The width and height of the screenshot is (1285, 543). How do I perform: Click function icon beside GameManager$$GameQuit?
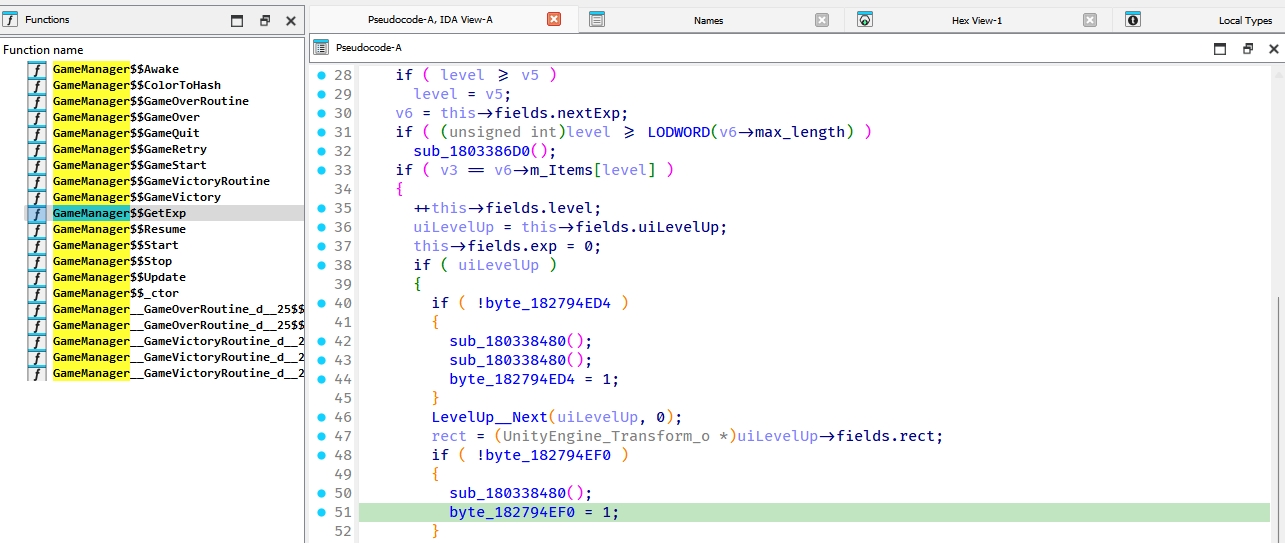click(37, 133)
